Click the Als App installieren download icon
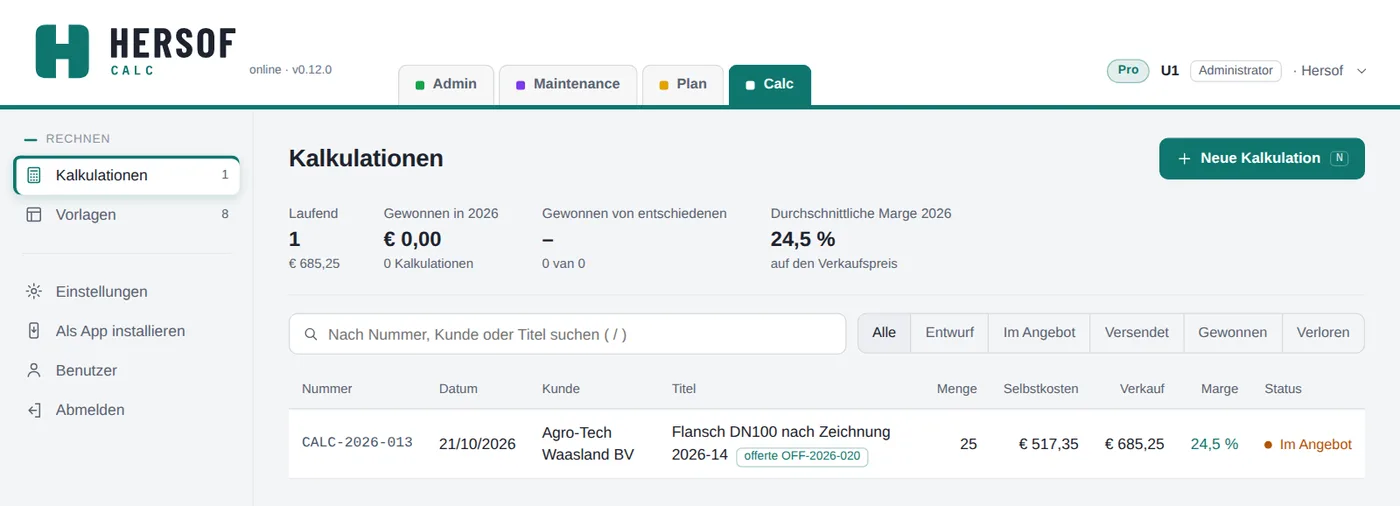Viewport: 1400px width, 506px height. click(34, 331)
